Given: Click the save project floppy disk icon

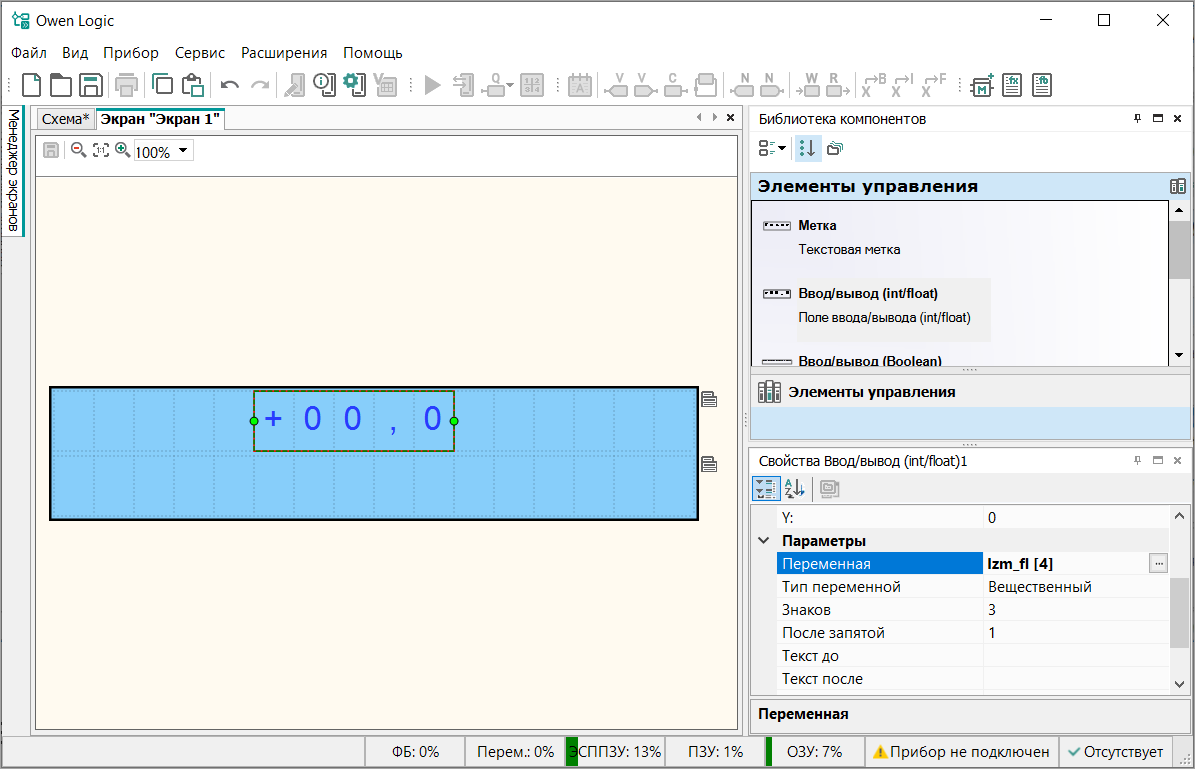Looking at the screenshot, I should coord(91,85).
